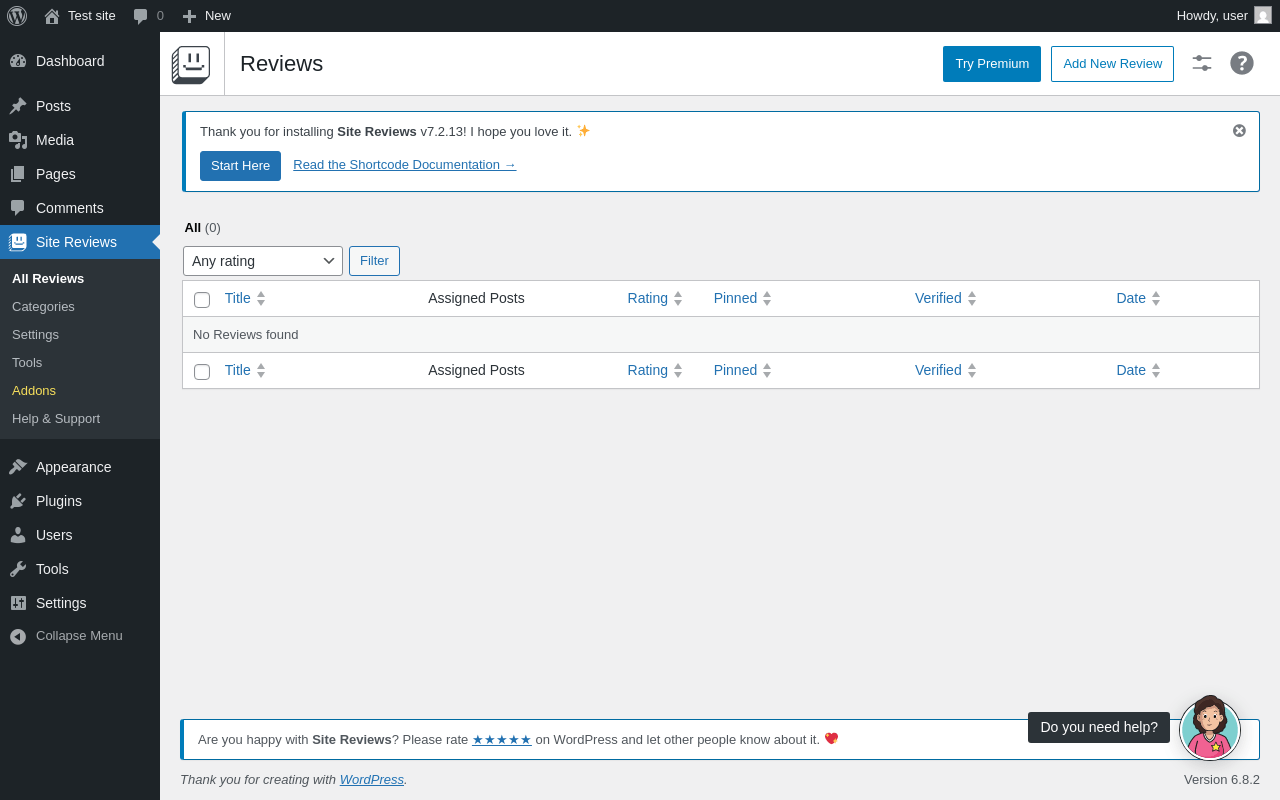Open Site Reviews Tools submenu item
Screen dimensions: 1280x800
click(27, 362)
